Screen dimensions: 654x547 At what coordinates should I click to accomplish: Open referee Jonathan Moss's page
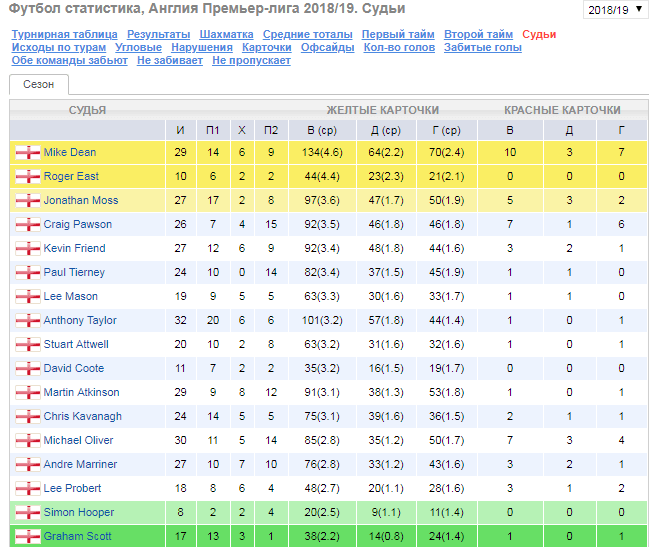(81, 200)
